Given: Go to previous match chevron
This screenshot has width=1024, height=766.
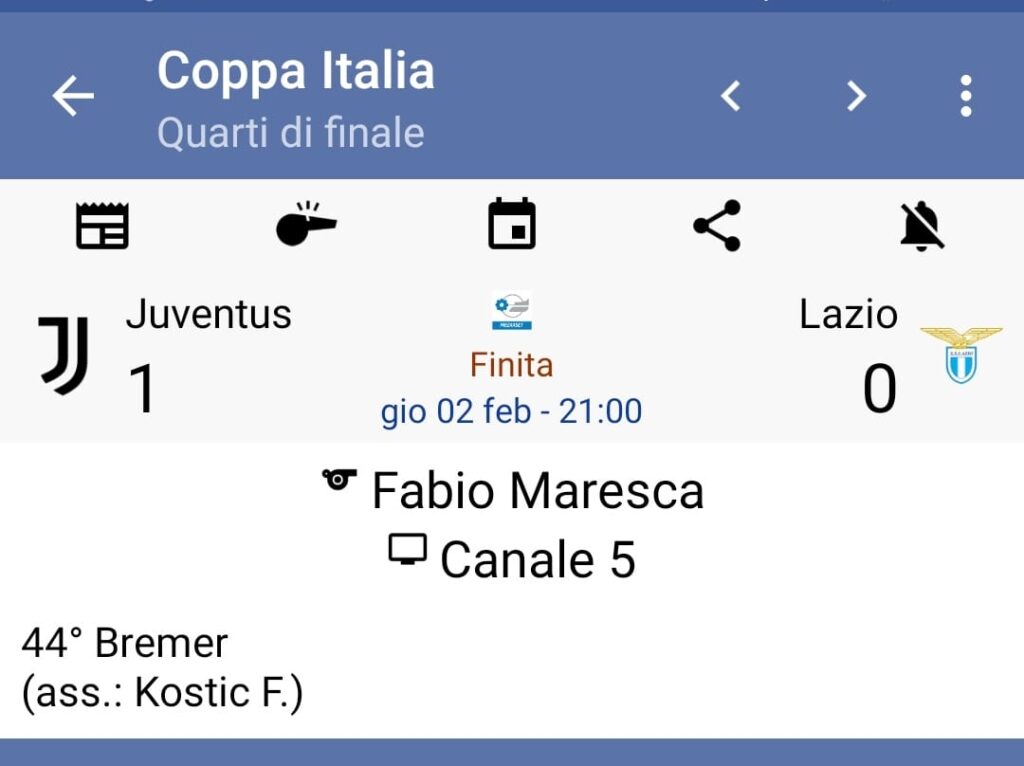Looking at the screenshot, I should 732,97.
